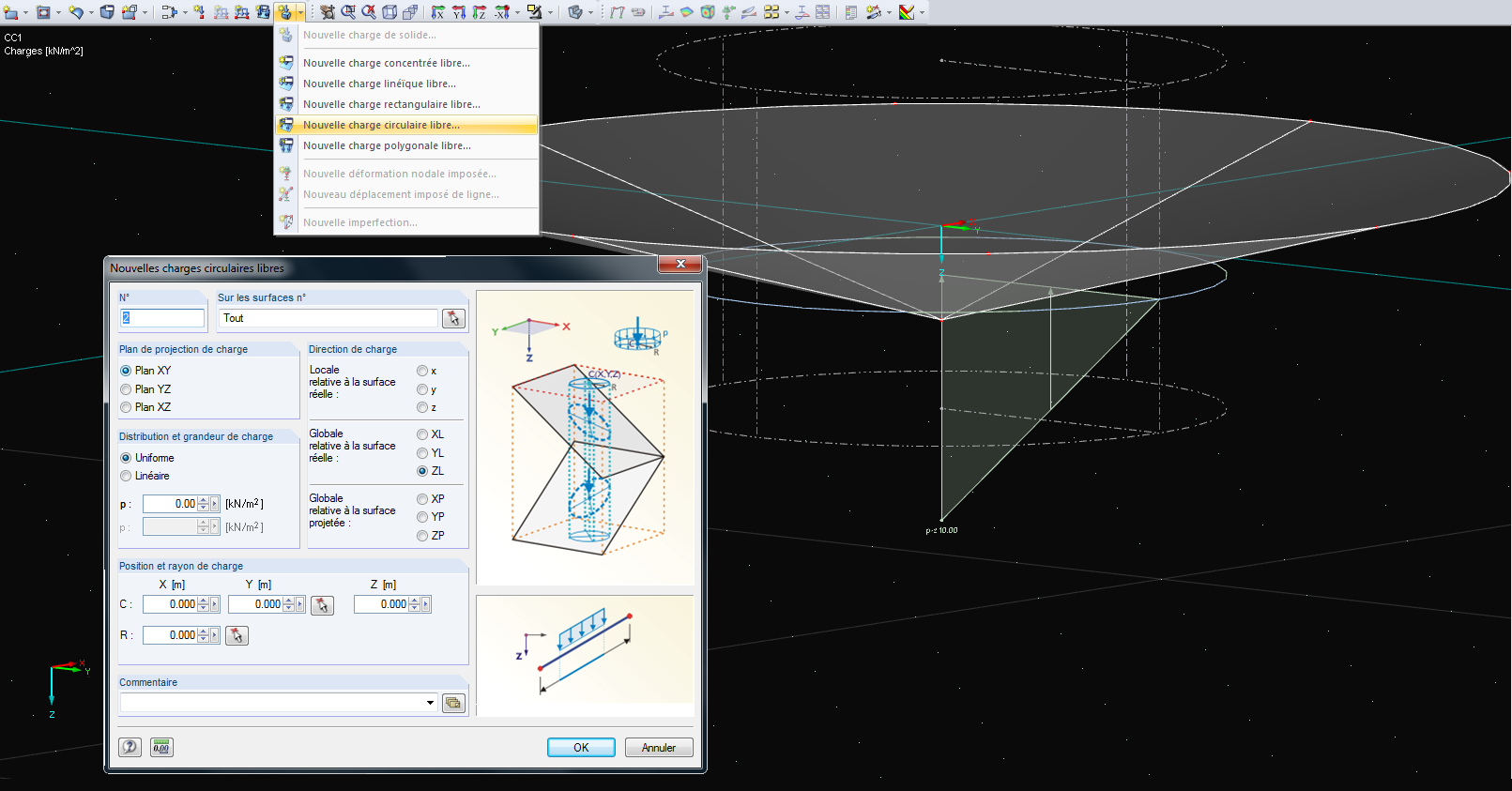Click the stacked cubes view icon

[410, 12]
